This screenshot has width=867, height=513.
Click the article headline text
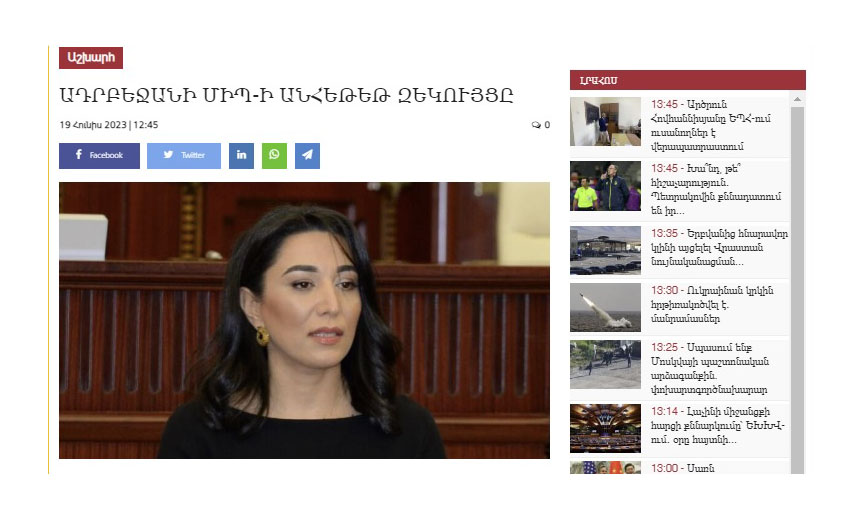[286, 95]
